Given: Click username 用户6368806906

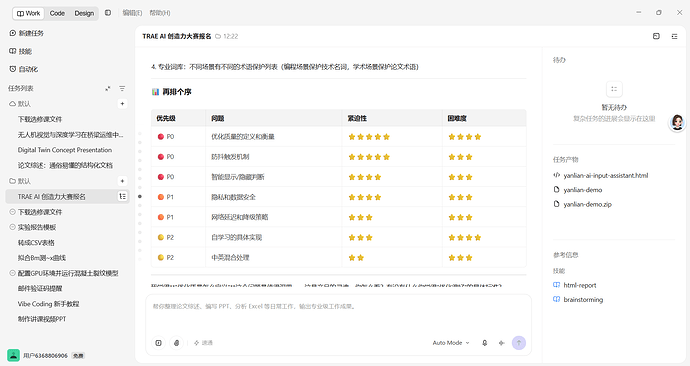Looking at the screenshot, I should pos(45,355).
